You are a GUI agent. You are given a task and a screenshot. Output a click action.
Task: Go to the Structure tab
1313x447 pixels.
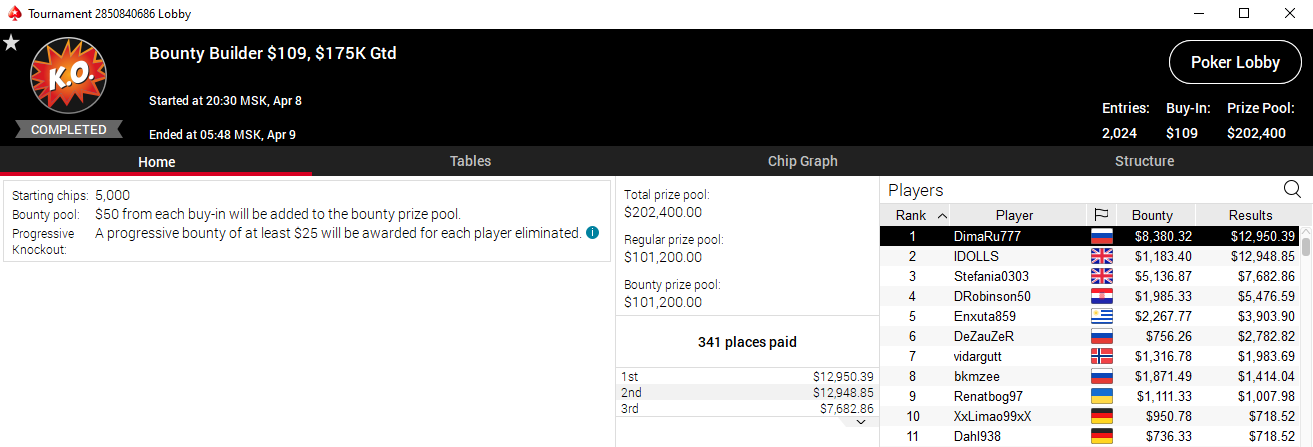pyautogui.click(x=1144, y=161)
